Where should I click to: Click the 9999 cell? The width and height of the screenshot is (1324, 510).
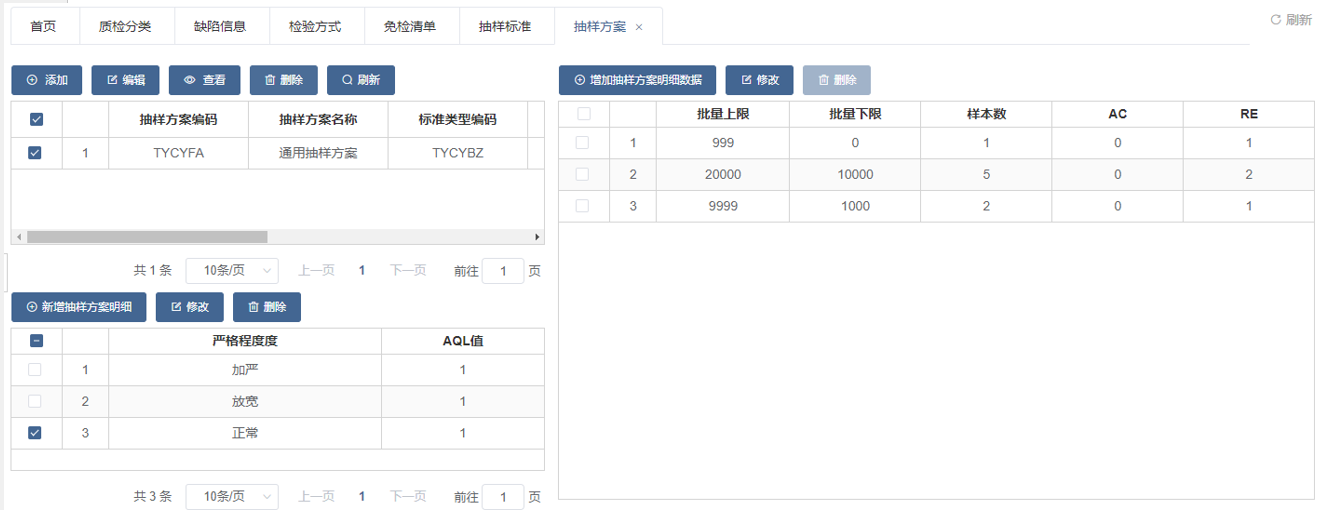tap(723, 206)
